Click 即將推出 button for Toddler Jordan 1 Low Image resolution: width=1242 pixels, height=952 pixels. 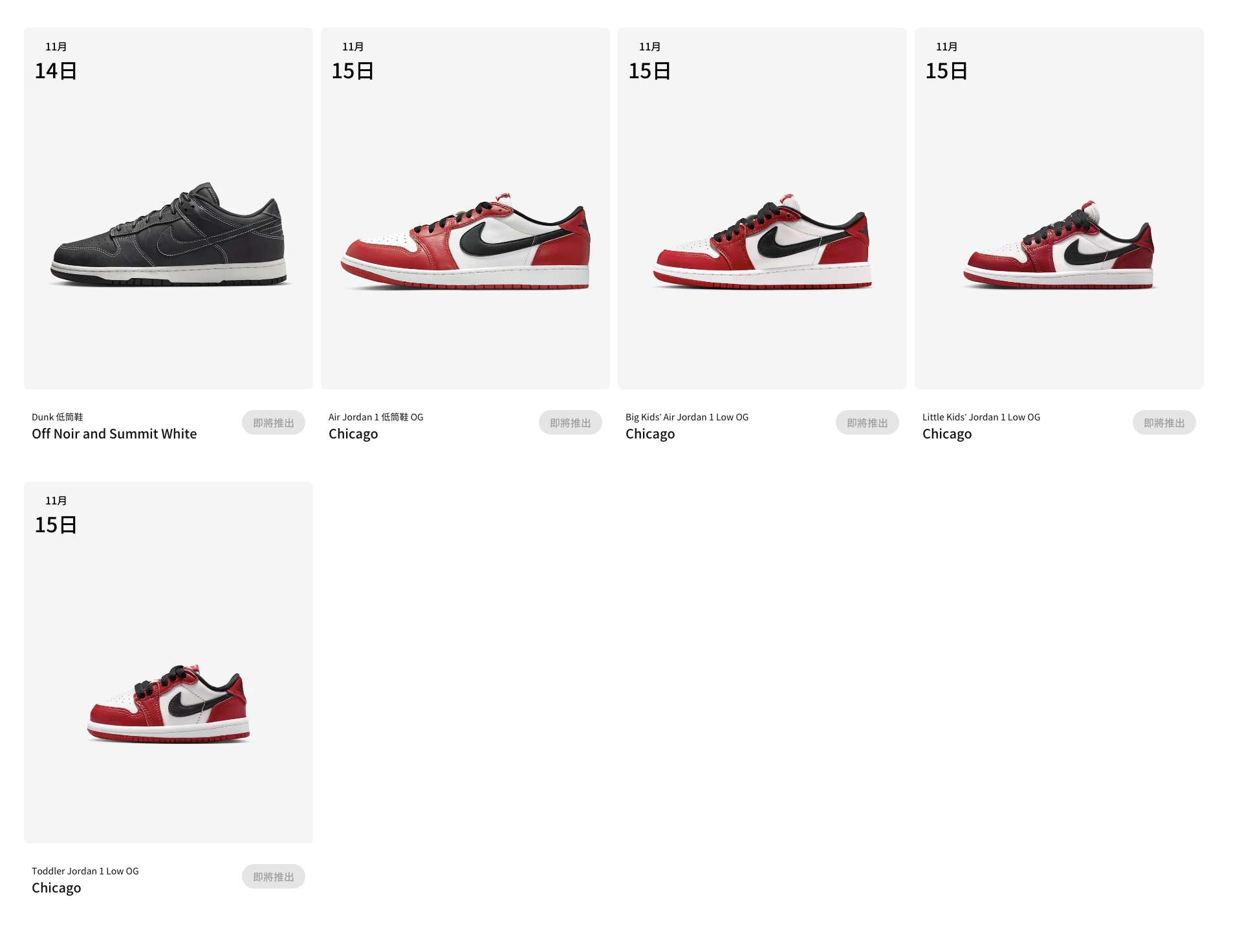point(274,877)
